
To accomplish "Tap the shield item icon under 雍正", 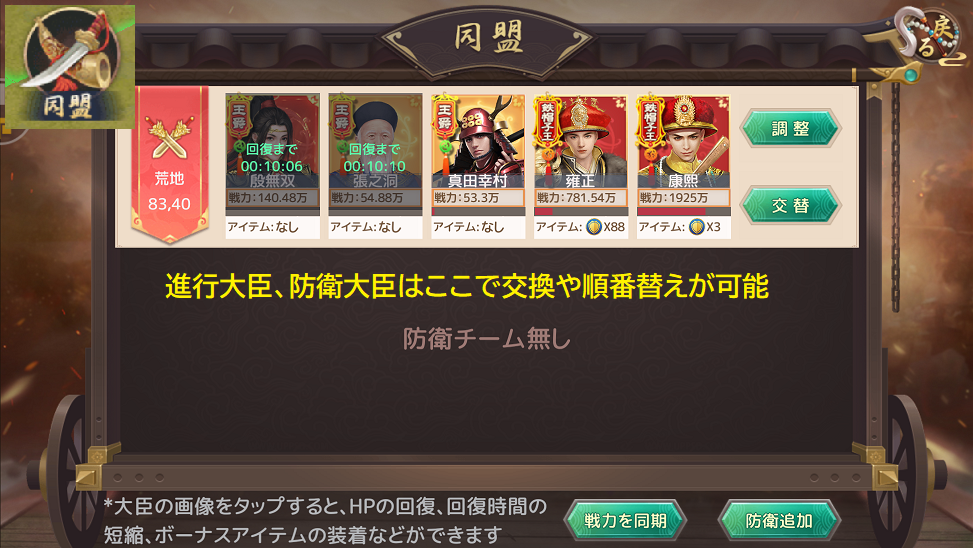I will click(593, 227).
